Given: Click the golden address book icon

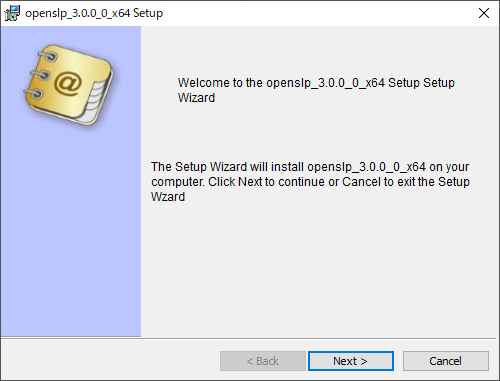Looking at the screenshot, I should tap(68, 85).
